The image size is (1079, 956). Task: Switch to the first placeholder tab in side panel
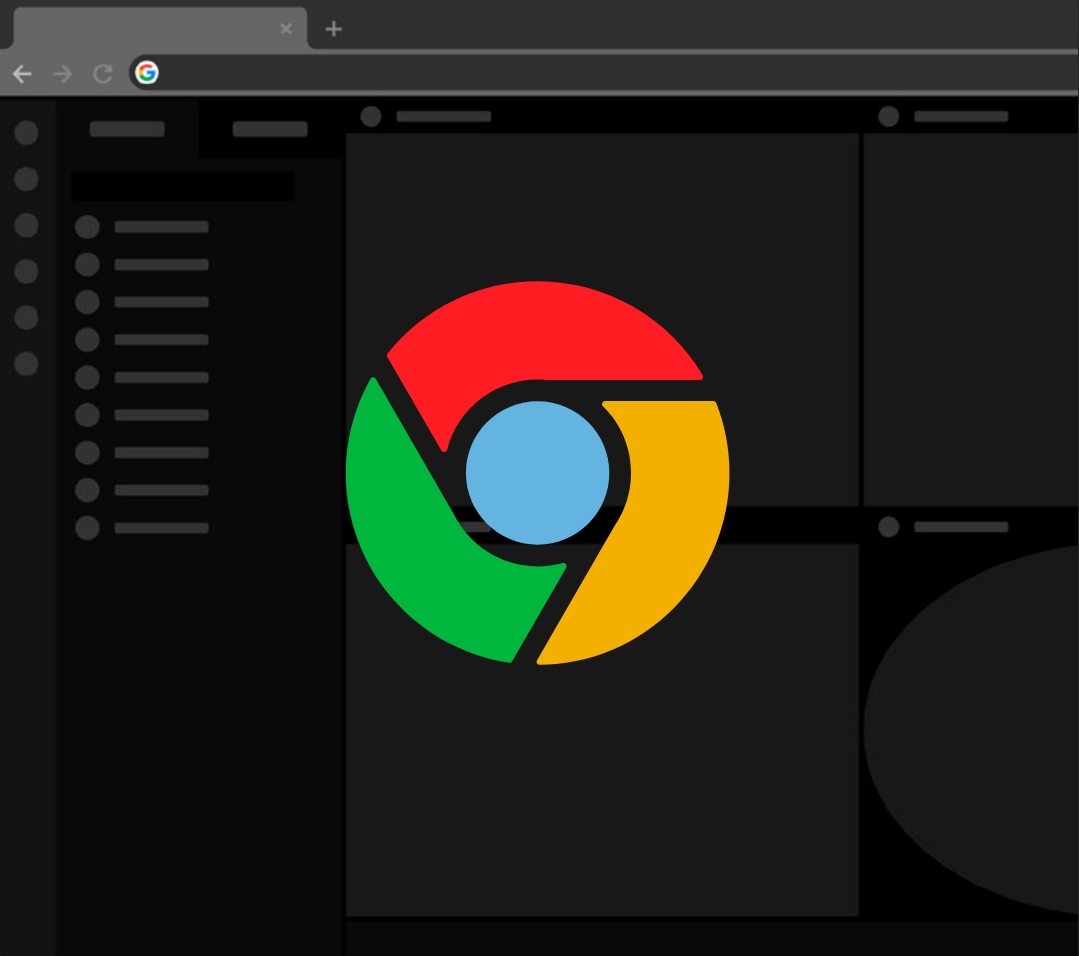coord(127,129)
